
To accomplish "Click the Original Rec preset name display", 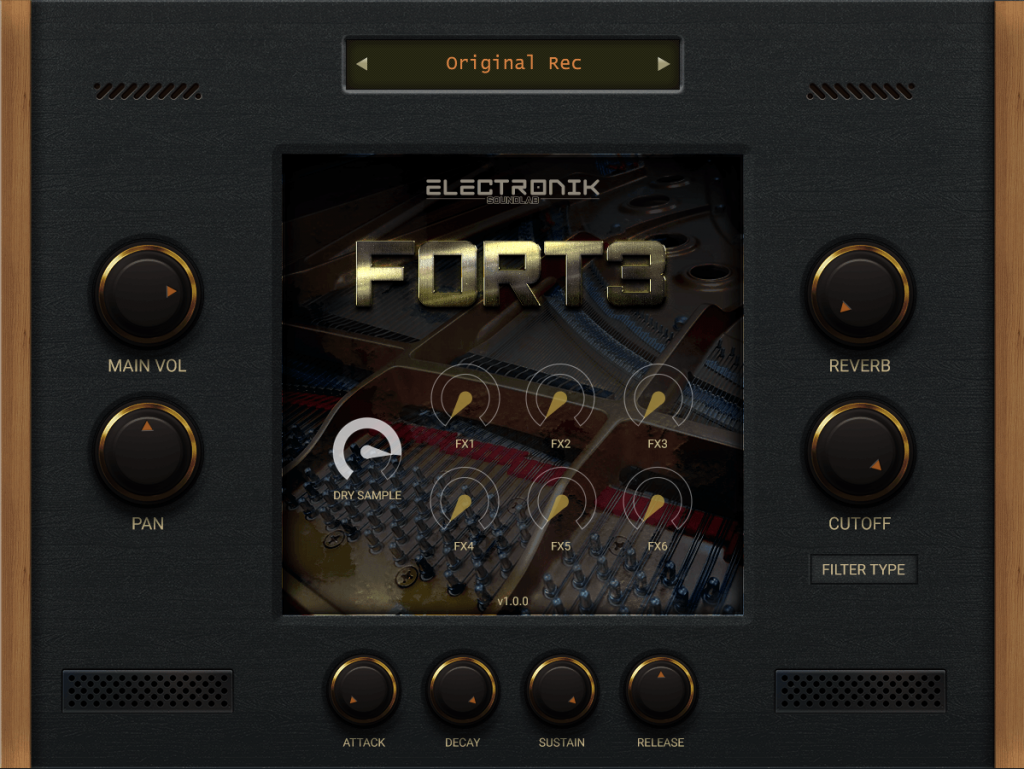I will click(513, 64).
